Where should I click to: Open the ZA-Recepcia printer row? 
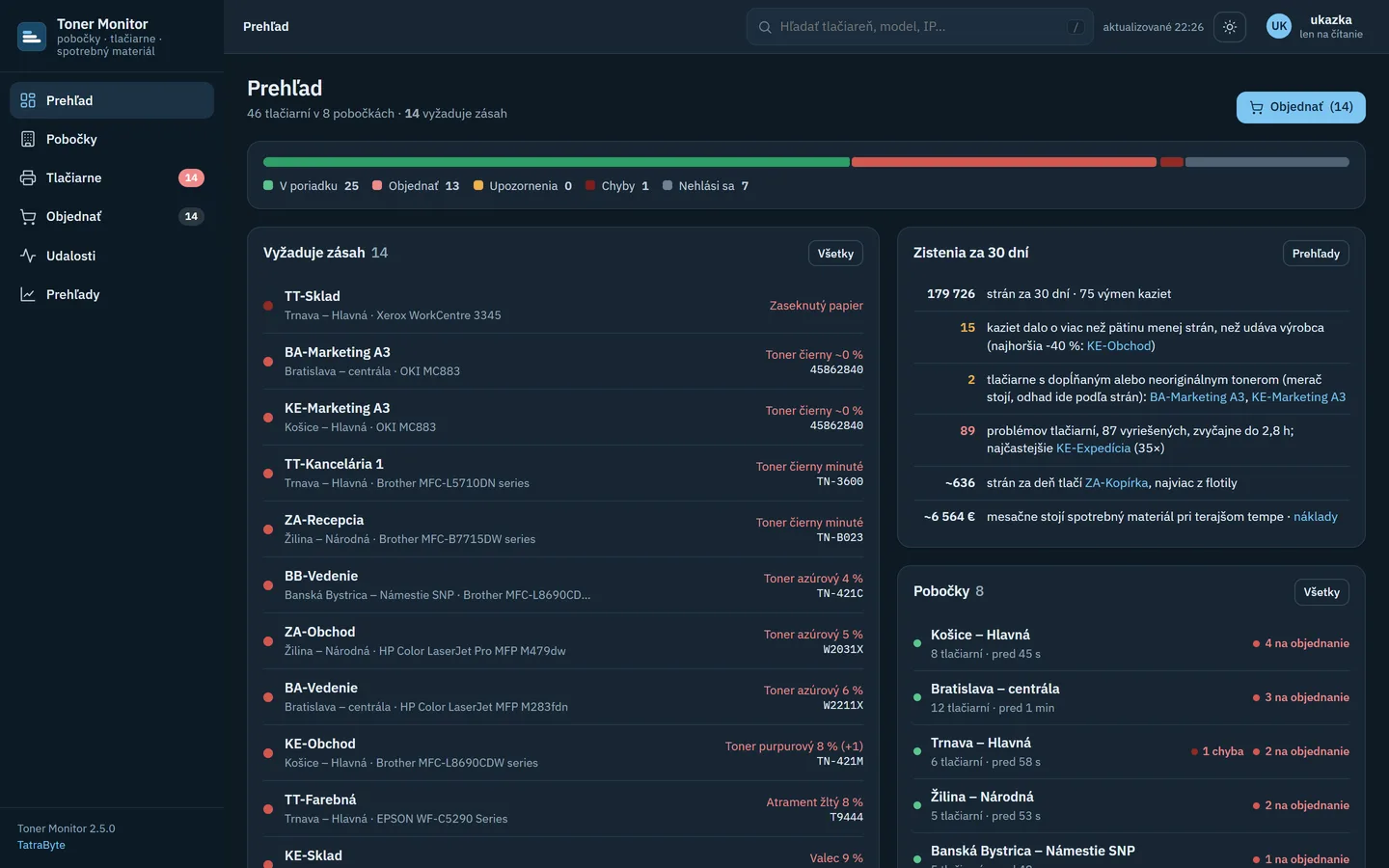point(563,529)
